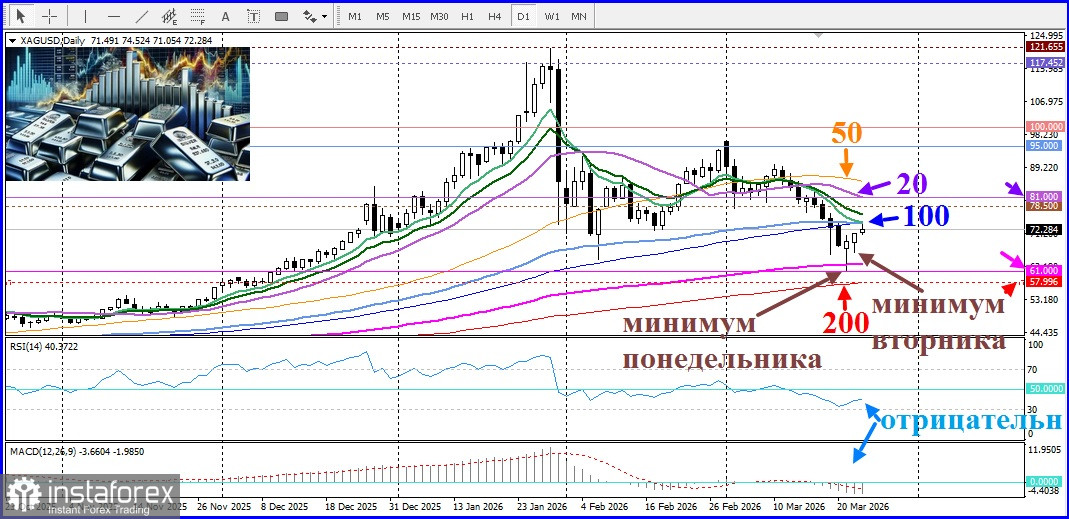Image resolution: width=1069 pixels, height=519 pixels.
Task: Select the equidistant channel tool
Action: click(170, 16)
